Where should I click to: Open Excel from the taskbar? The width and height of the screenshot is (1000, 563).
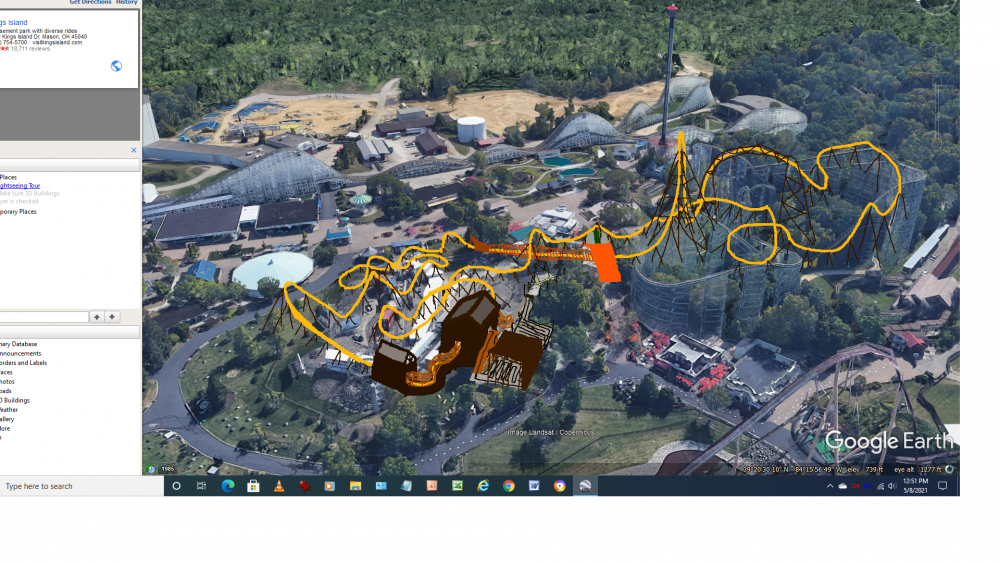[x=457, y=486]
